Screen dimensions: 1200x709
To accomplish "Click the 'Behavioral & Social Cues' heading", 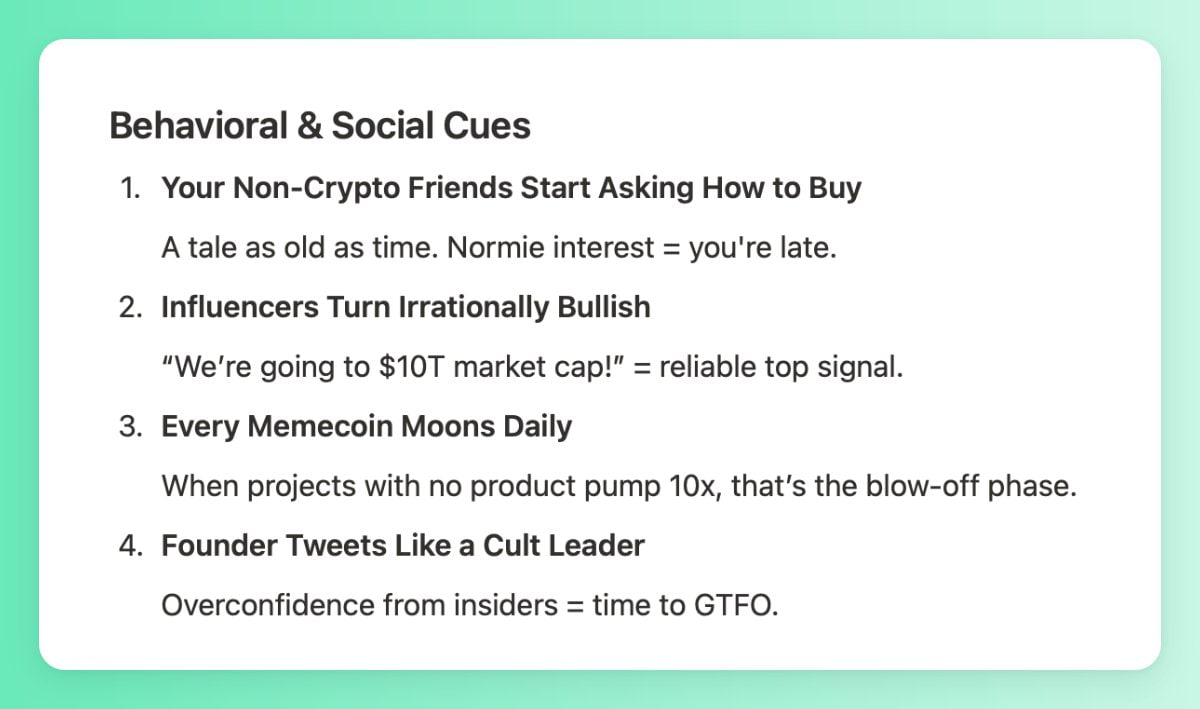I will (320, 127).
